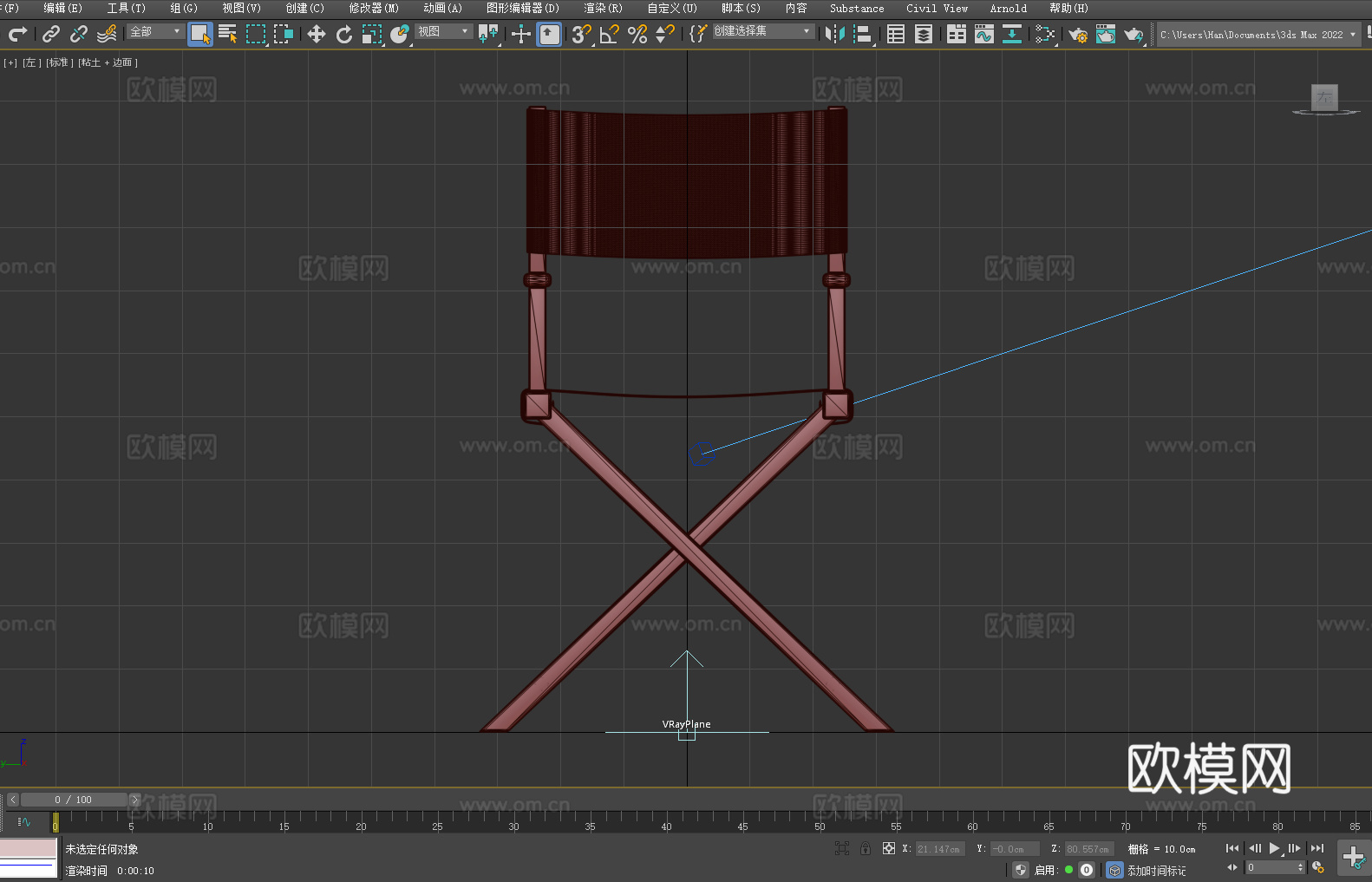Click the viewport [+] menu label
This screenshot has height=882, width=1372.
click(10, 62)
